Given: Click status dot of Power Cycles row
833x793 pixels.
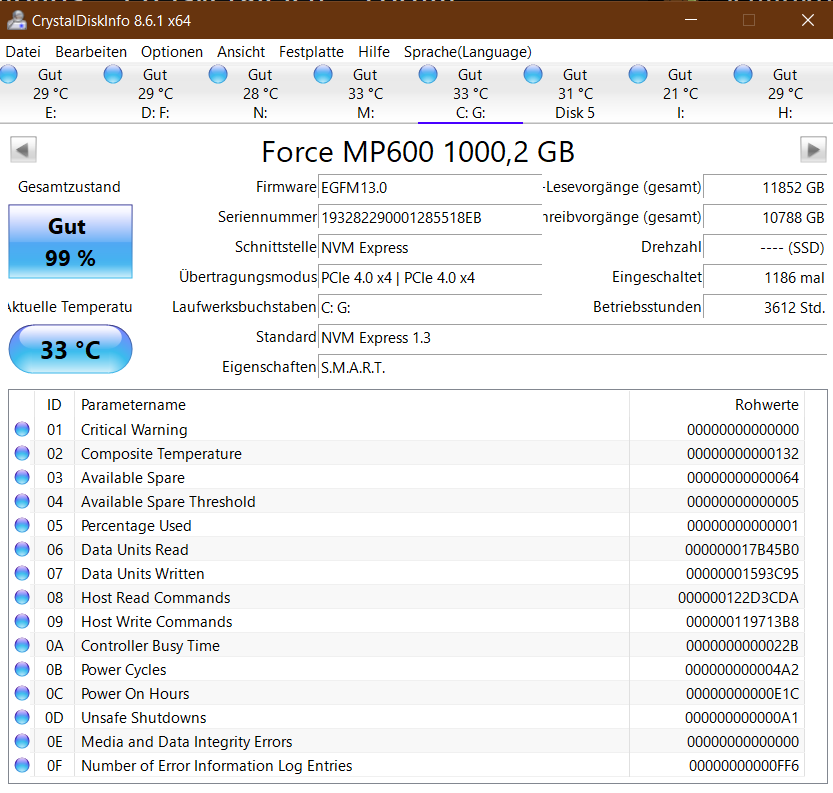Looking at the screenshot, I should coord(22,669).
